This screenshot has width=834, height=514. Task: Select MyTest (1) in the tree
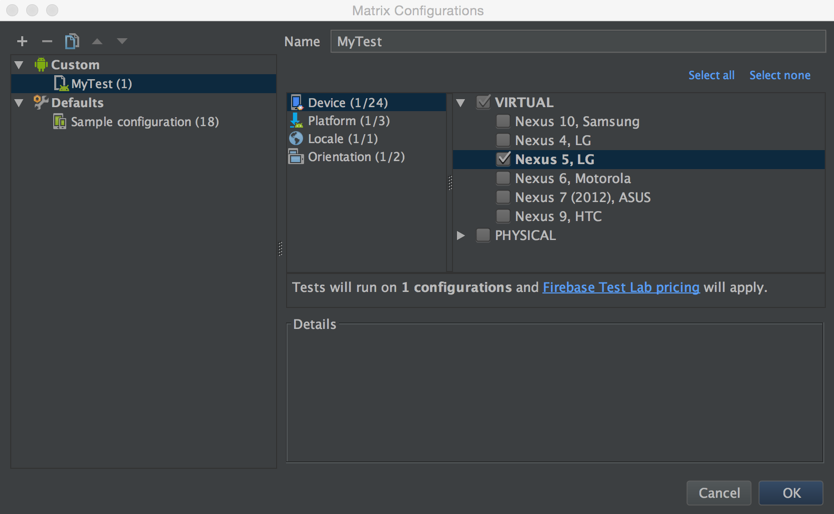pyautogui.click(x=144, y=84)
